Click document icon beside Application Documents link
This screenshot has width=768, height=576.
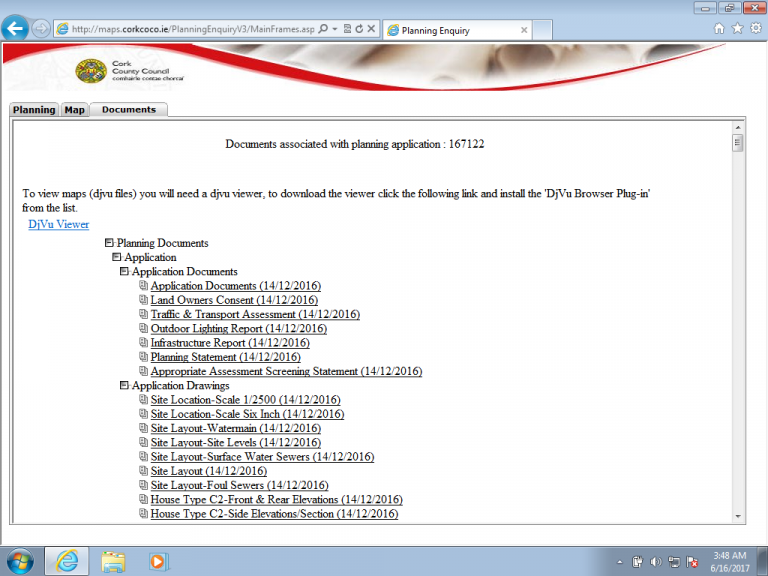[144, 285]
